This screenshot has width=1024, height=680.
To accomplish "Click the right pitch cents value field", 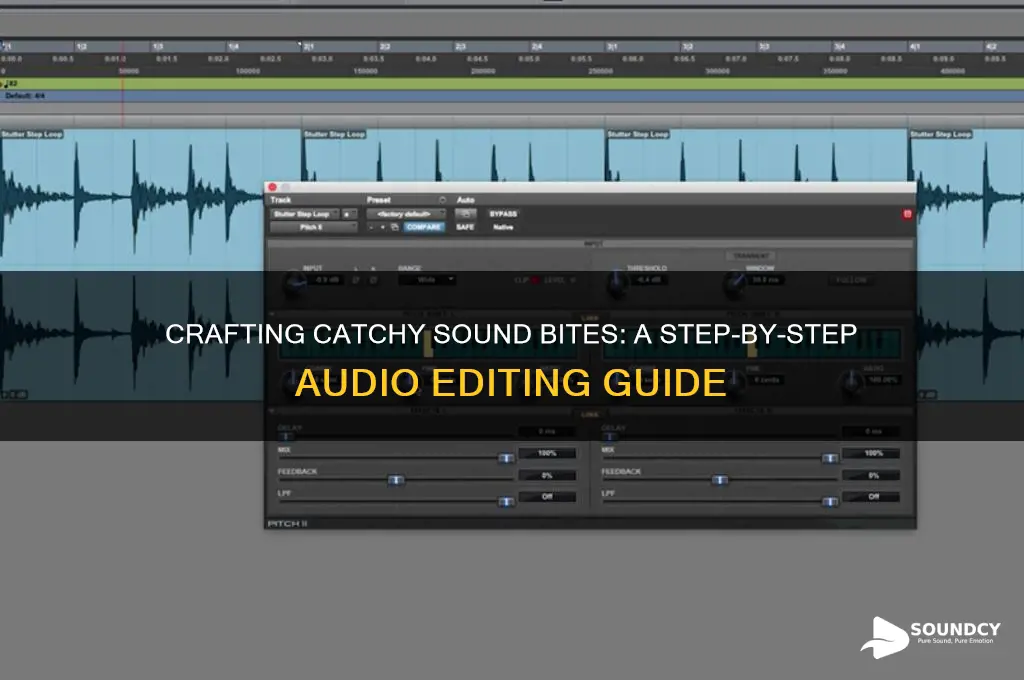I will pos(768,380).
